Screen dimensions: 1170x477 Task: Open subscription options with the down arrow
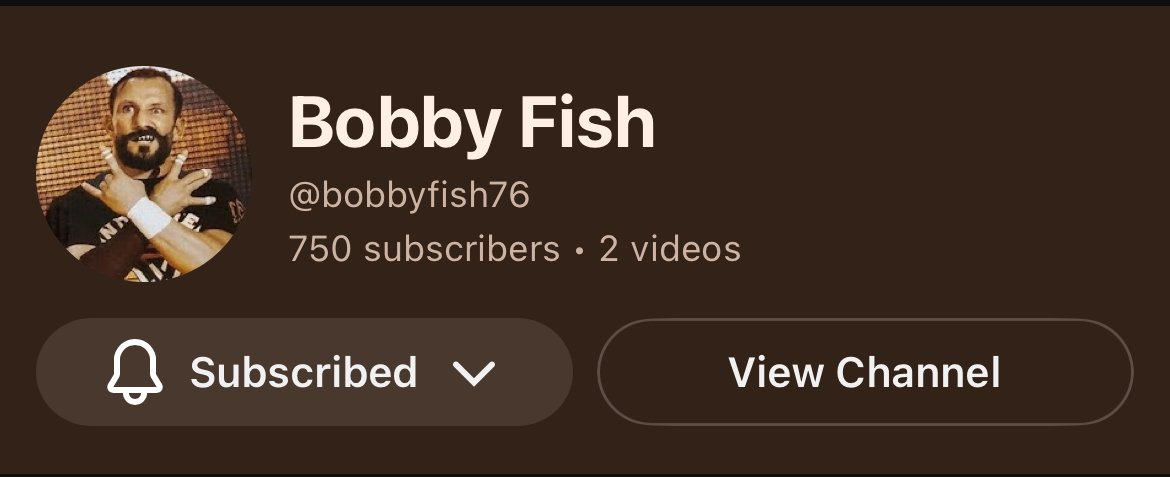point(474,372)
